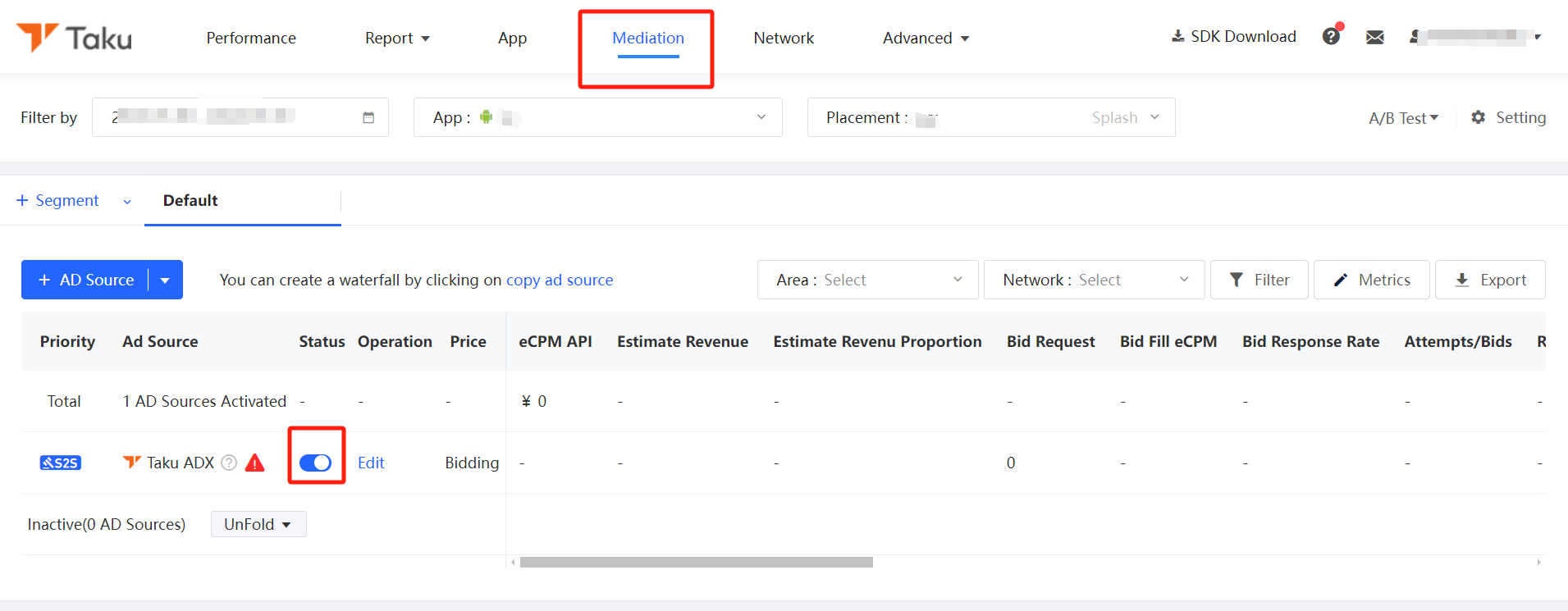
Task: Click the Export download button
Action: pos(1490,280)
